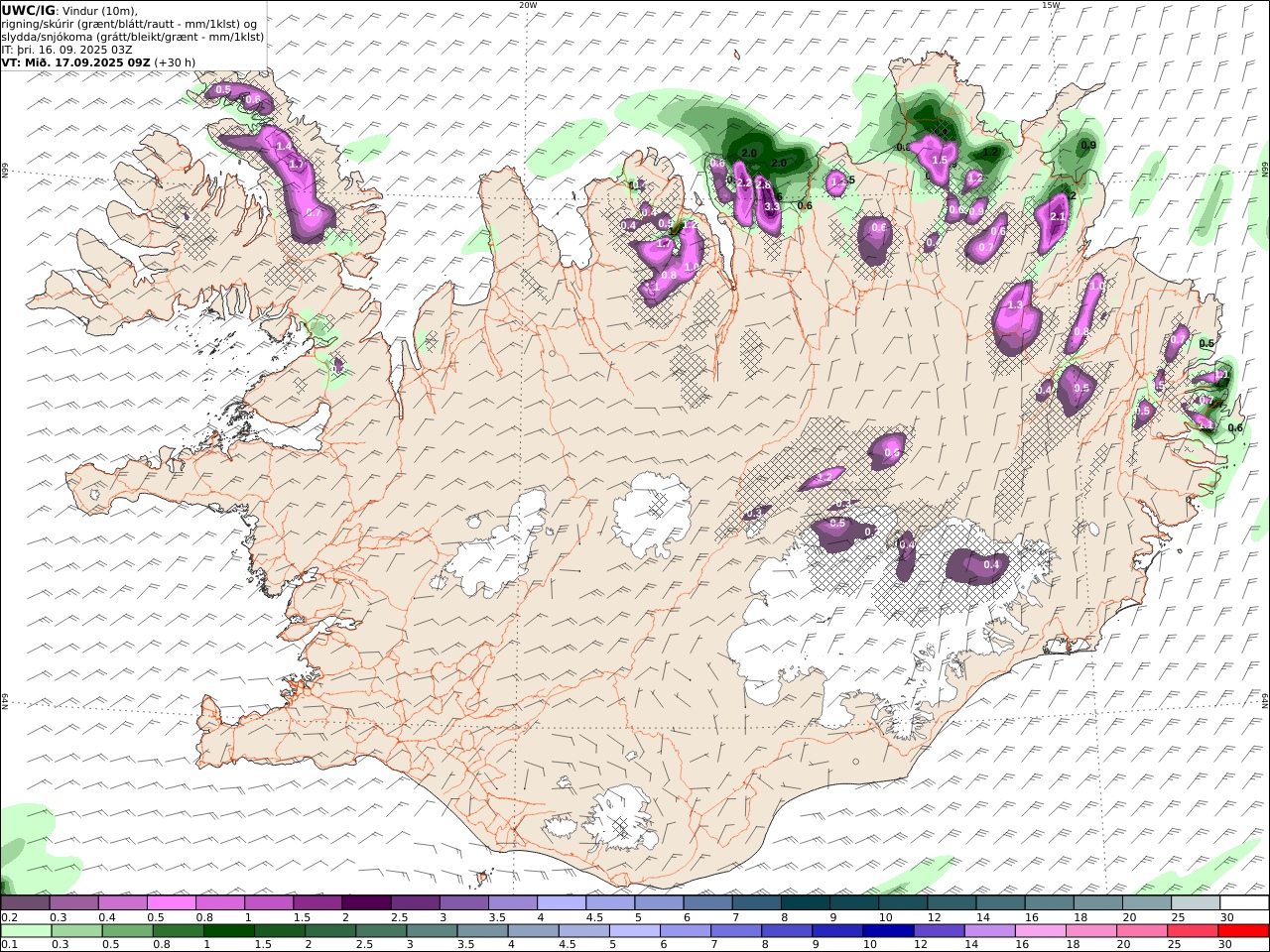This screenshot has width=1270, height=952.
Task: Click the 0.9 value in northeast green area
Action: [1088, 146]
